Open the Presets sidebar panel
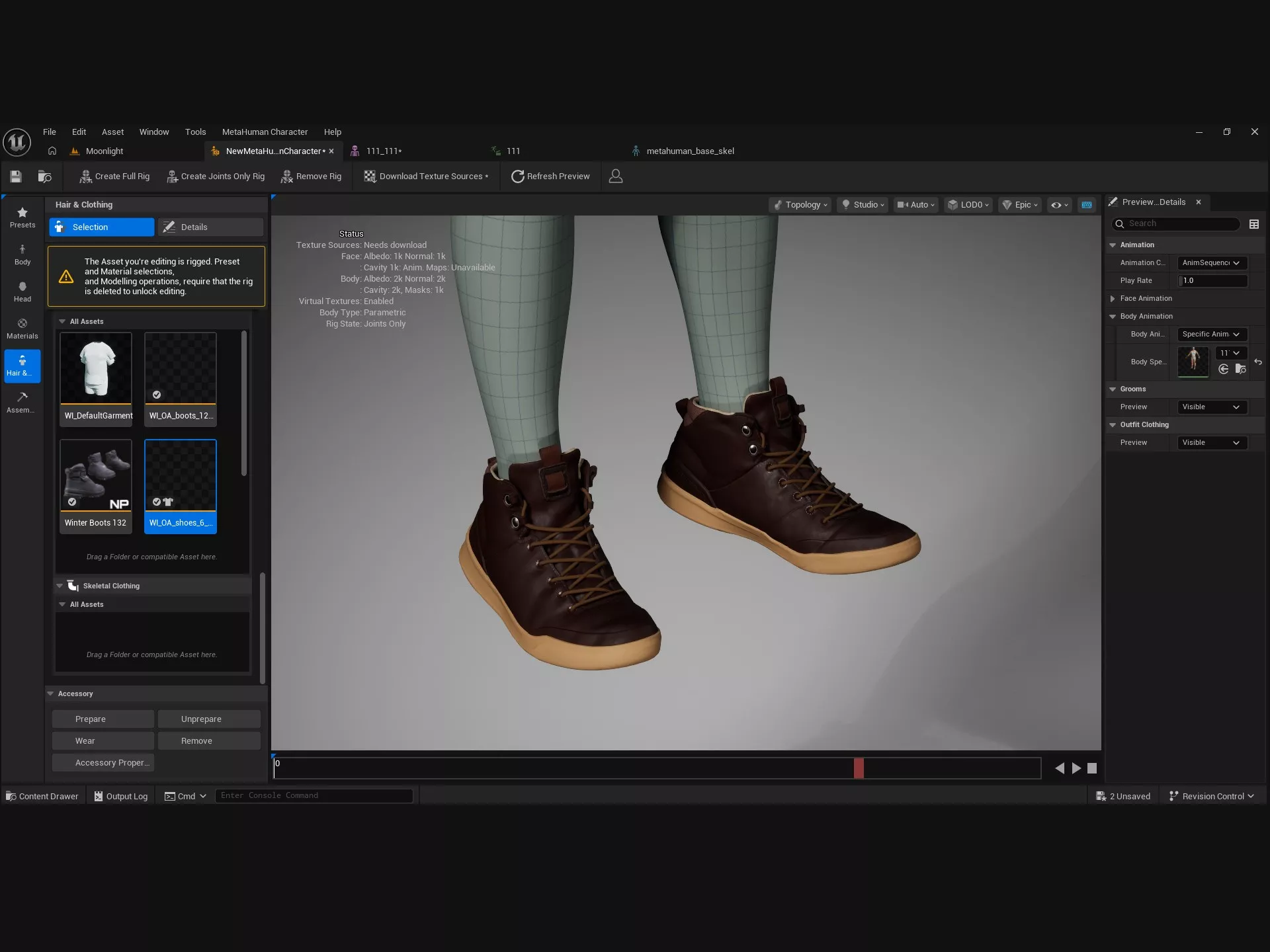 22,218
